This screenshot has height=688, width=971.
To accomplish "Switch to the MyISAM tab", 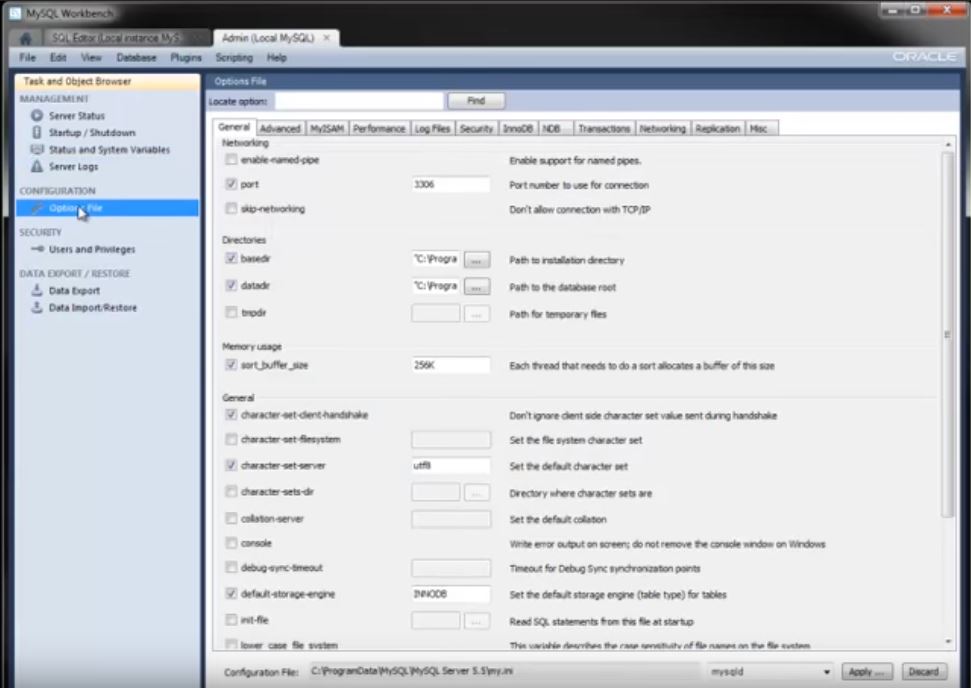I will tap(327, 128).
